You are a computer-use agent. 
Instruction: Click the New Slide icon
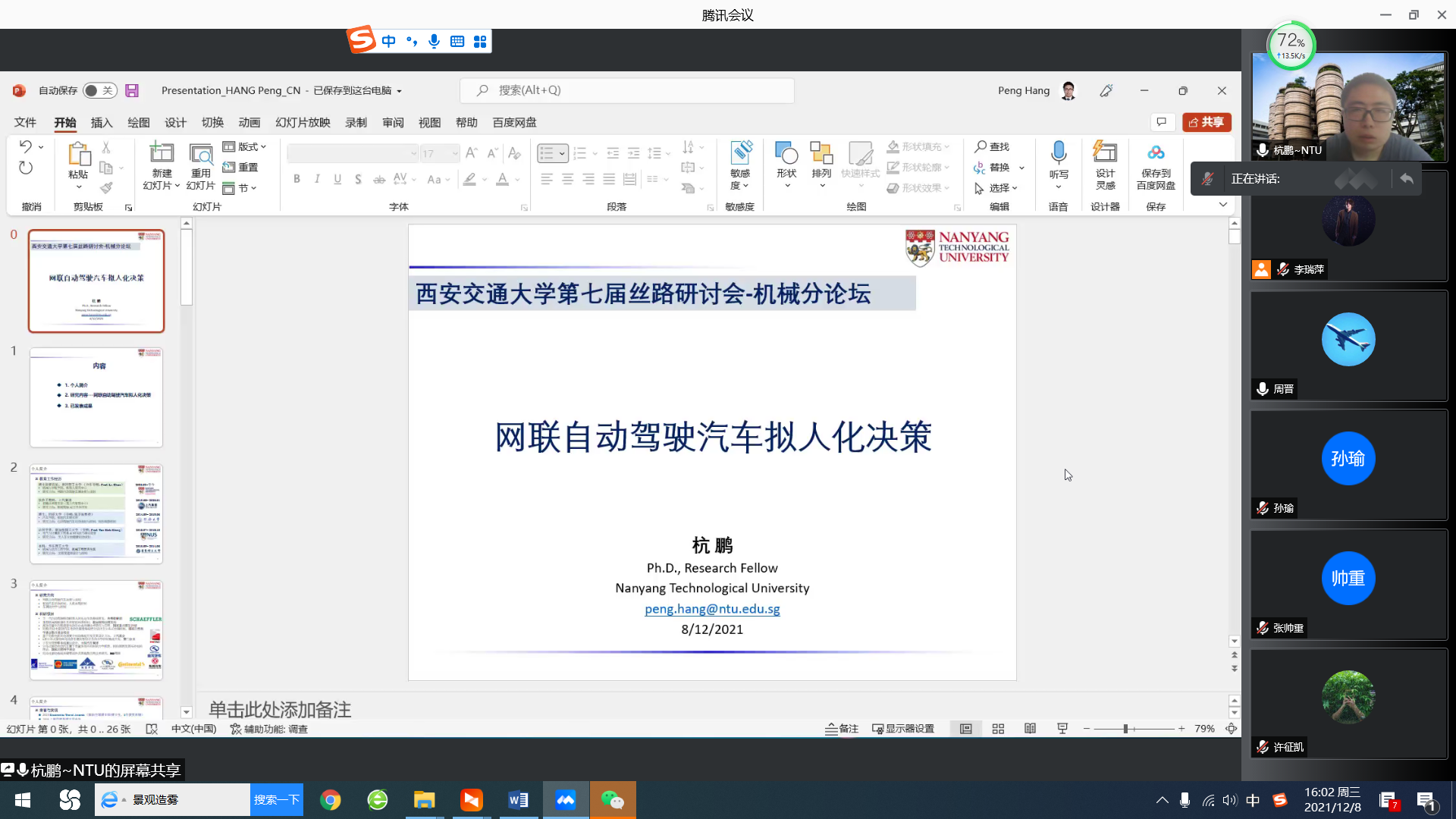[162, 154]
